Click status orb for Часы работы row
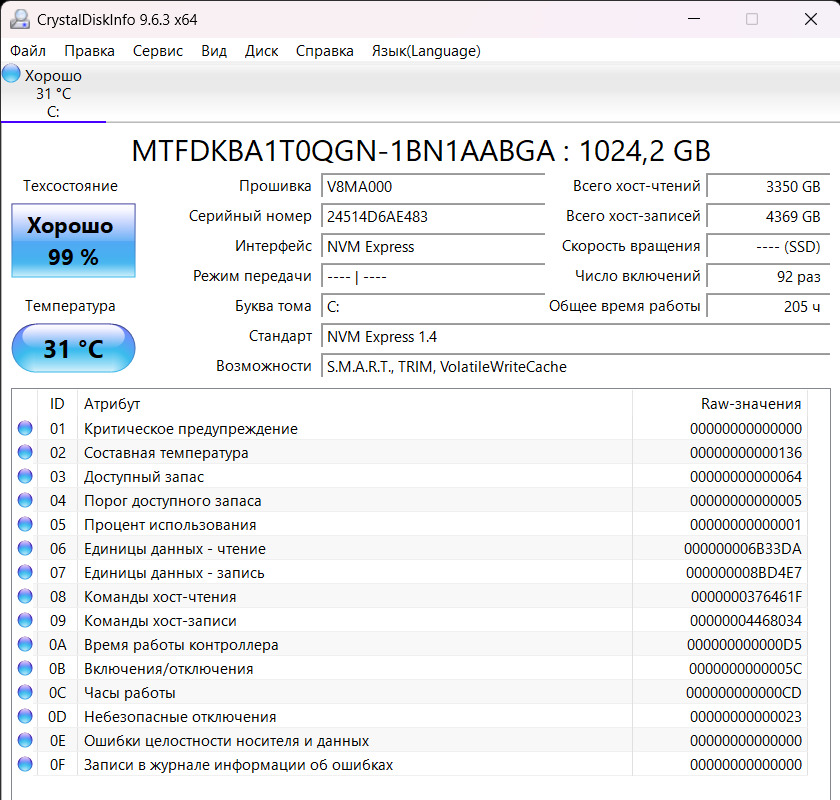The height and width of the screenshot is (800, 840). [x=25, y=692]
